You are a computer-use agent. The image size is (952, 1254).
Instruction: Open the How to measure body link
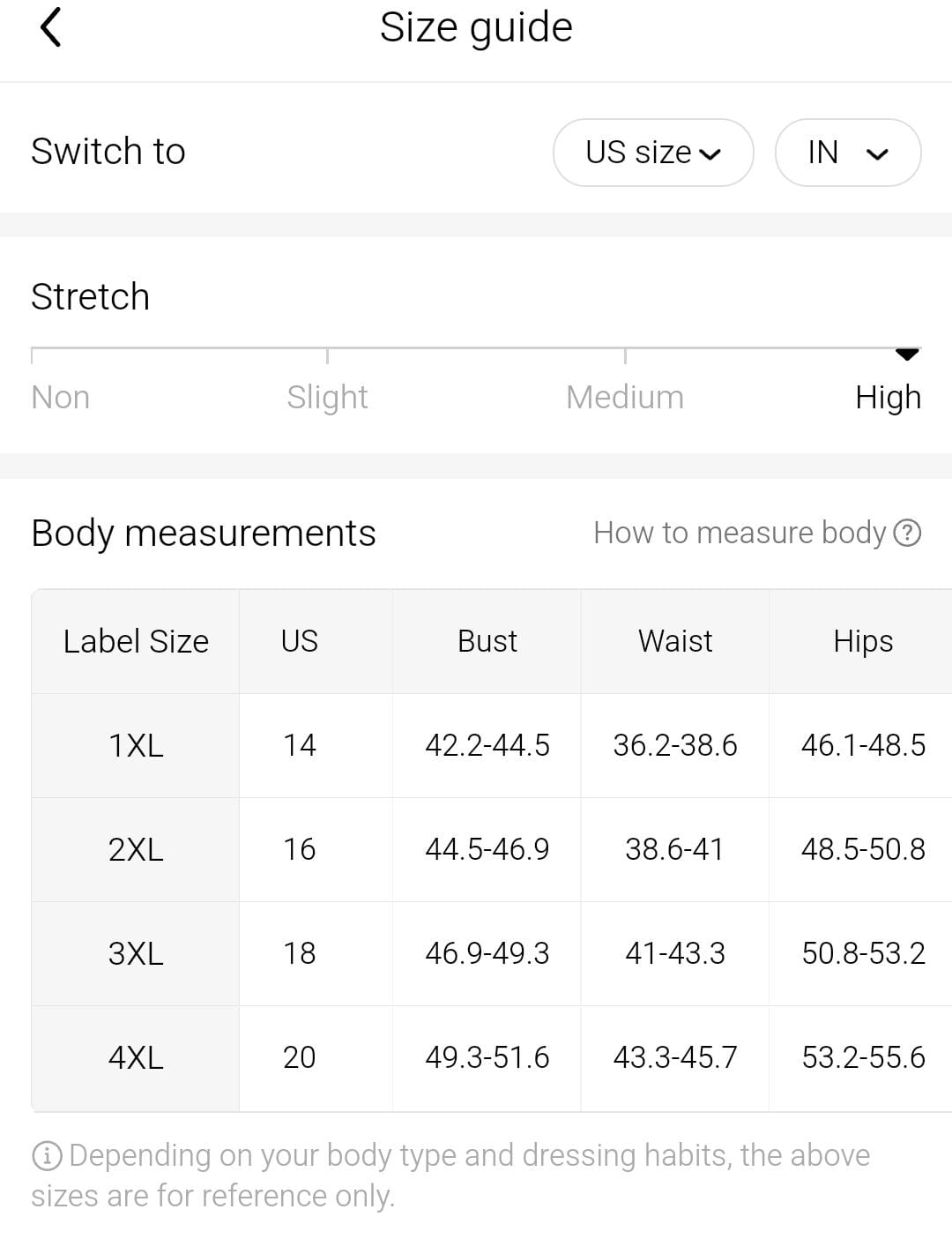(x=757, y=533)
